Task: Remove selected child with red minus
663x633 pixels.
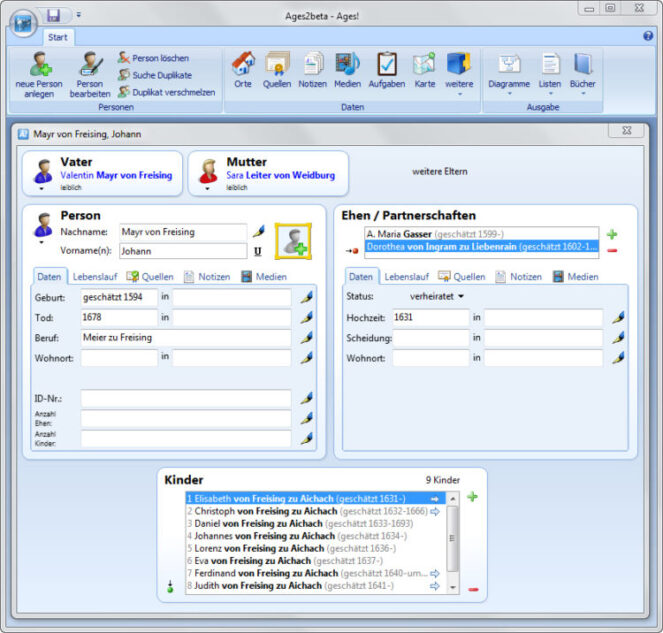Action: click(473, 589)
